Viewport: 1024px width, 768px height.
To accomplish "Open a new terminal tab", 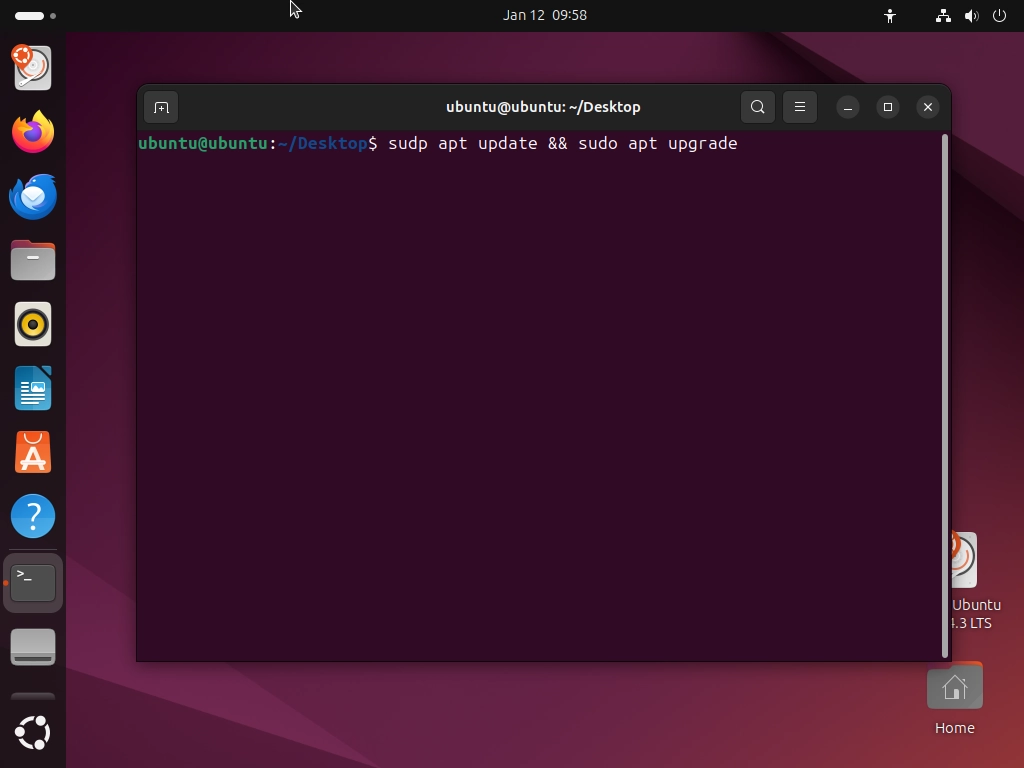I will pyautogui.click(x=161, y=107).
